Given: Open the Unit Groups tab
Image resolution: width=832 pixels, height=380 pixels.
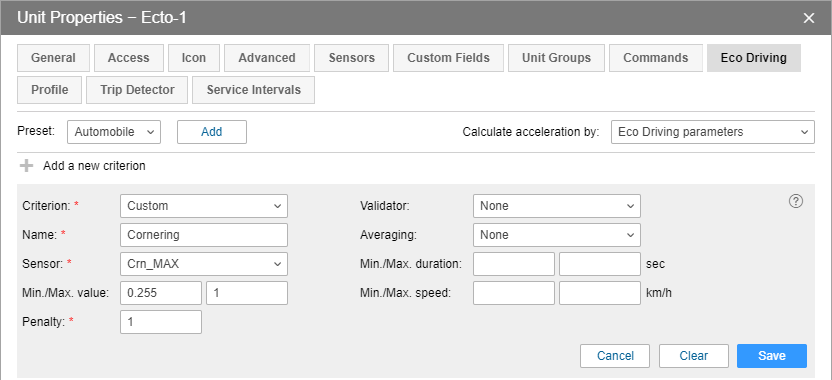Looking at the screenshot, I should [x=556, y=58].
